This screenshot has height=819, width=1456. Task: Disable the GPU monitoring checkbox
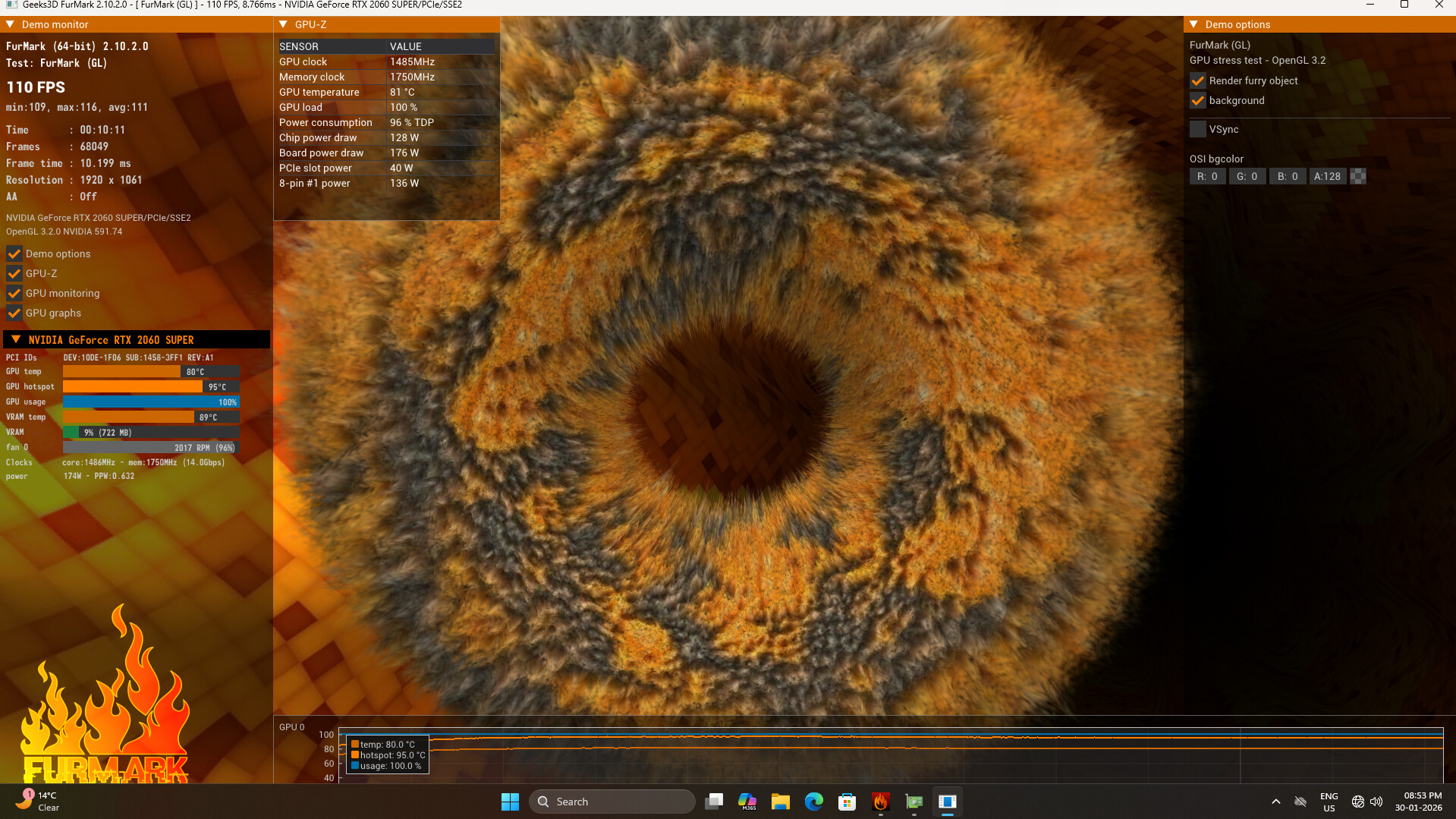14,293
